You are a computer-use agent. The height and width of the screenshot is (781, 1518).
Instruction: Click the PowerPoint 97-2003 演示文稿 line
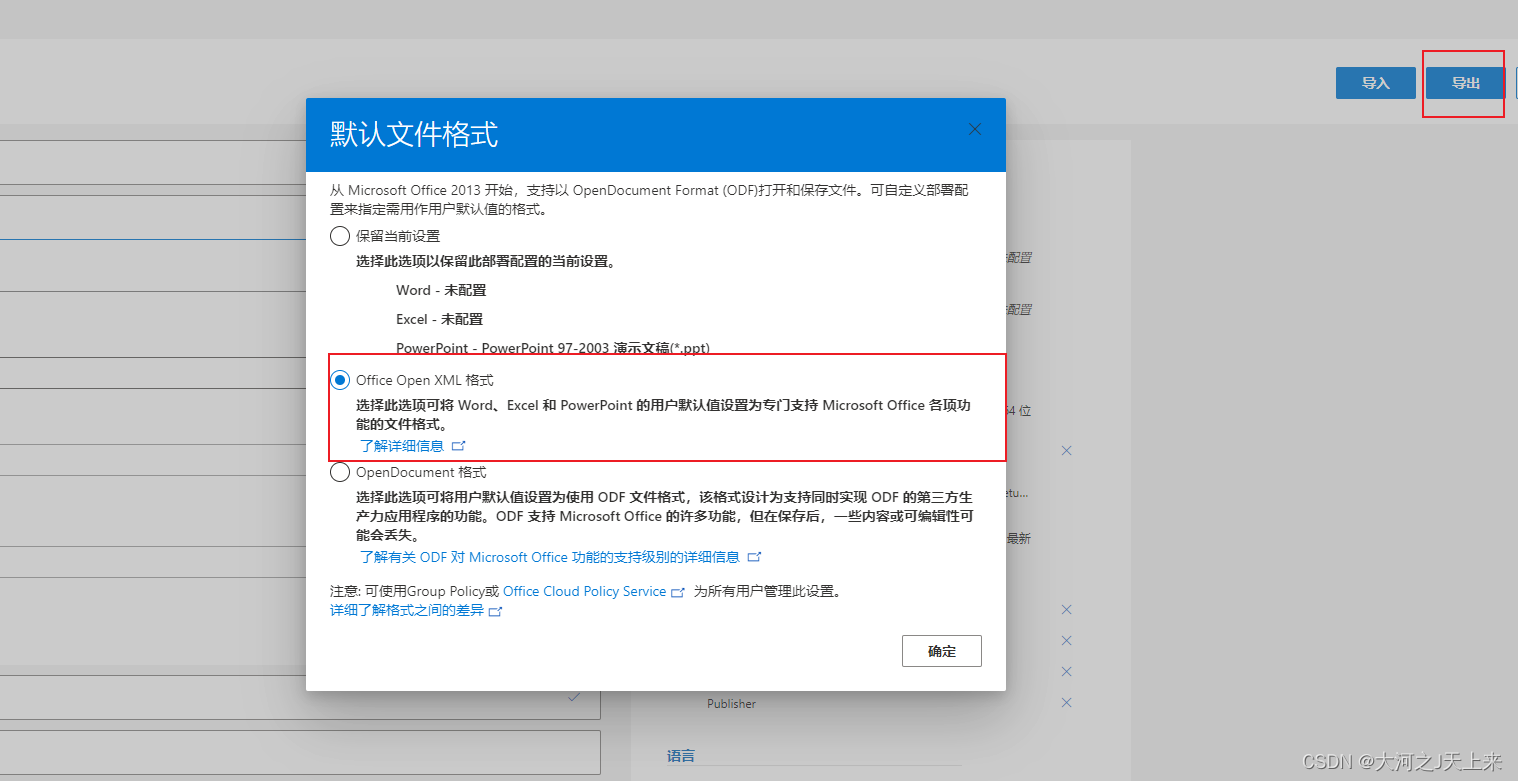553,348
